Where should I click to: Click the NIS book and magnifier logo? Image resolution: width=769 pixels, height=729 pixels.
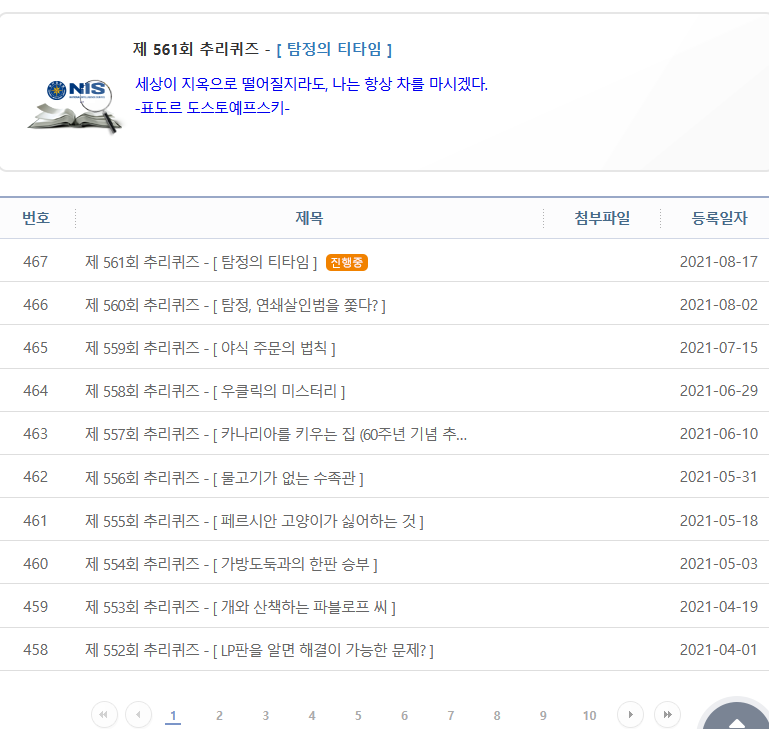pyautogui.click(x=75, y=105)
